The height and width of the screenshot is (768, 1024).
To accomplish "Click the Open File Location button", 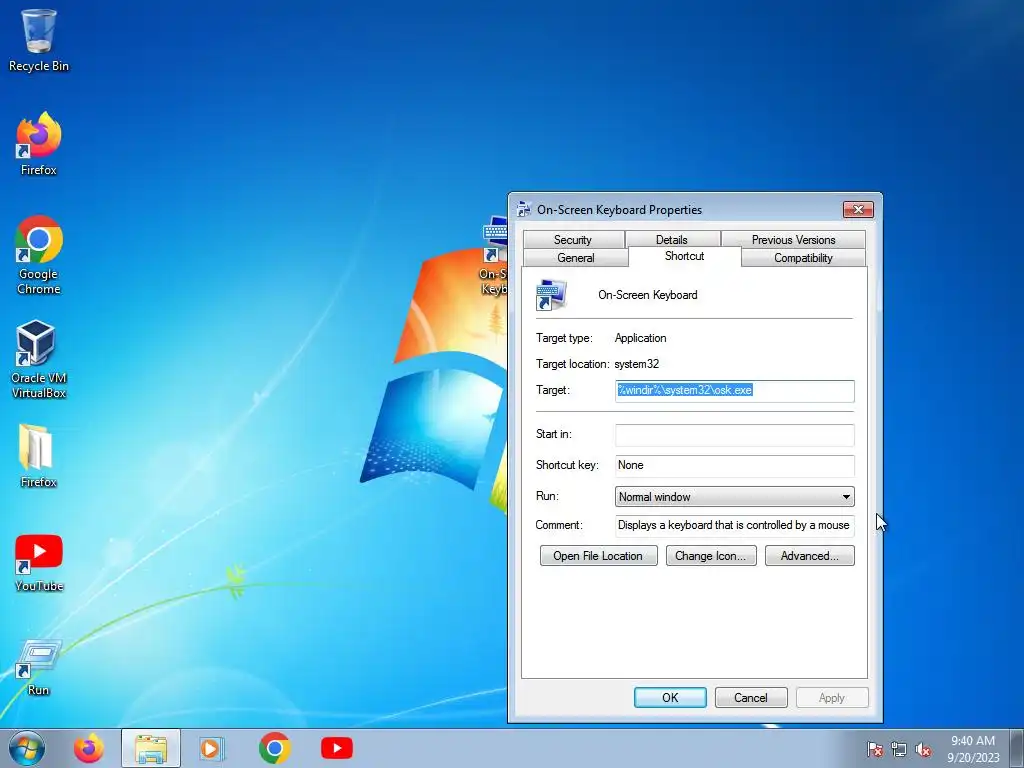I will click(x=598, y=556).
